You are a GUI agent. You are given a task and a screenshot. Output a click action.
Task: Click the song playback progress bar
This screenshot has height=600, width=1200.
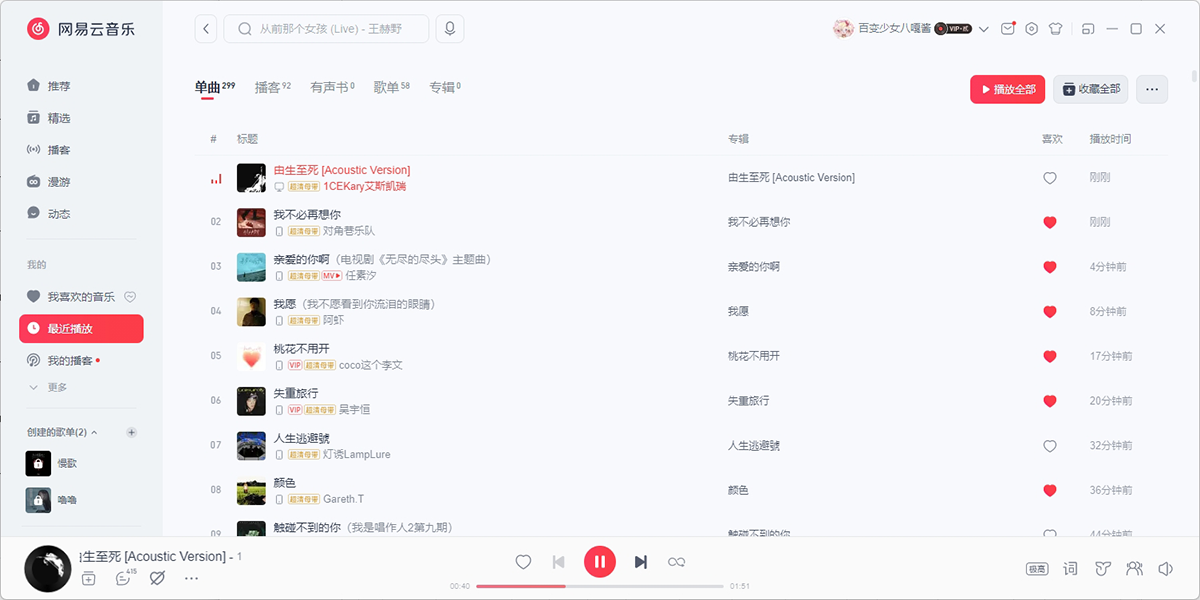coord(600,586)
